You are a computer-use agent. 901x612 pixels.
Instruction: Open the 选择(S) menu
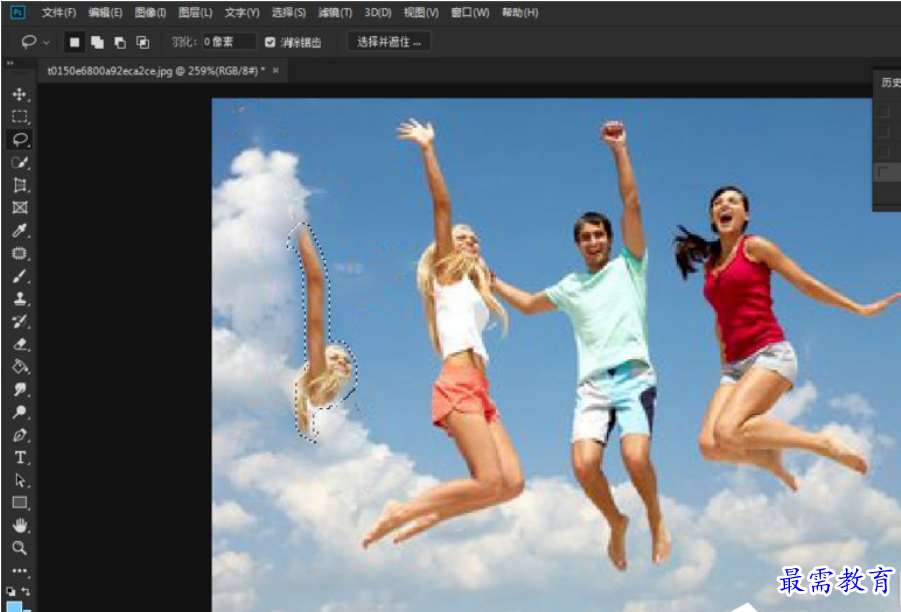pyautogui.click(x=288, y=12)
